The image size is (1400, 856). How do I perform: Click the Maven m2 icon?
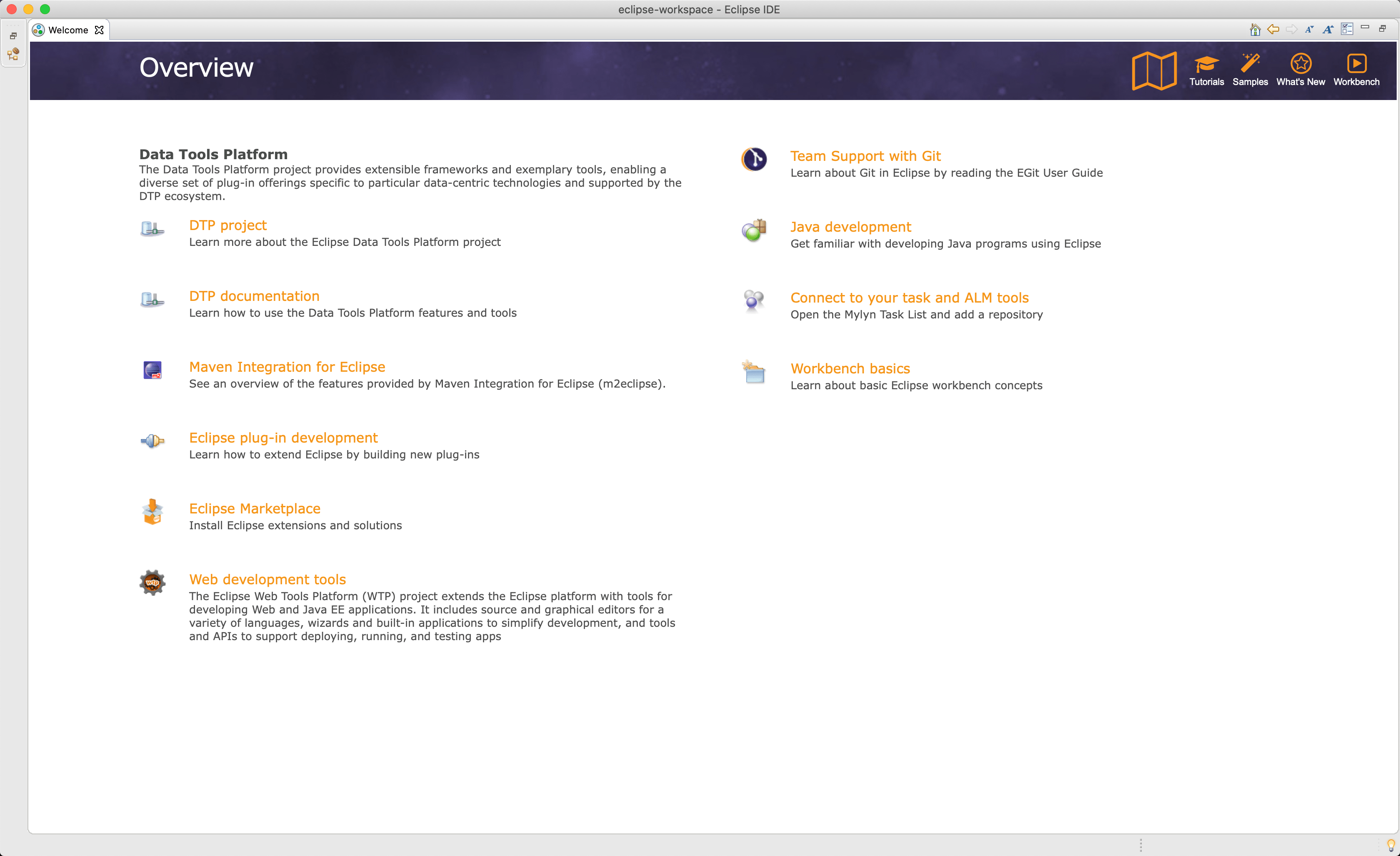[152, 370]
